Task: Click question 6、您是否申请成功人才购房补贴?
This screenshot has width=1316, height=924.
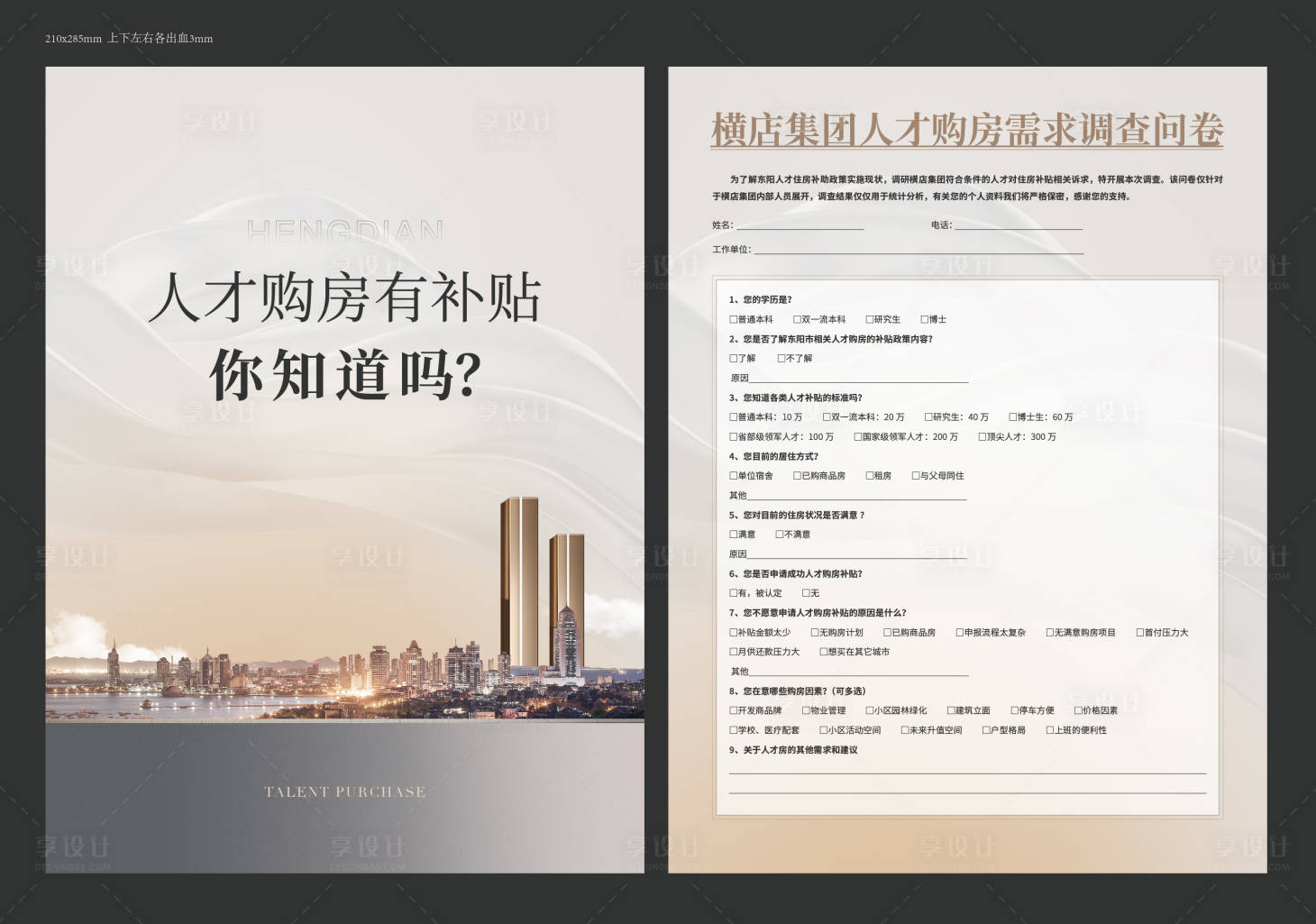Action: tap(796, 573)
